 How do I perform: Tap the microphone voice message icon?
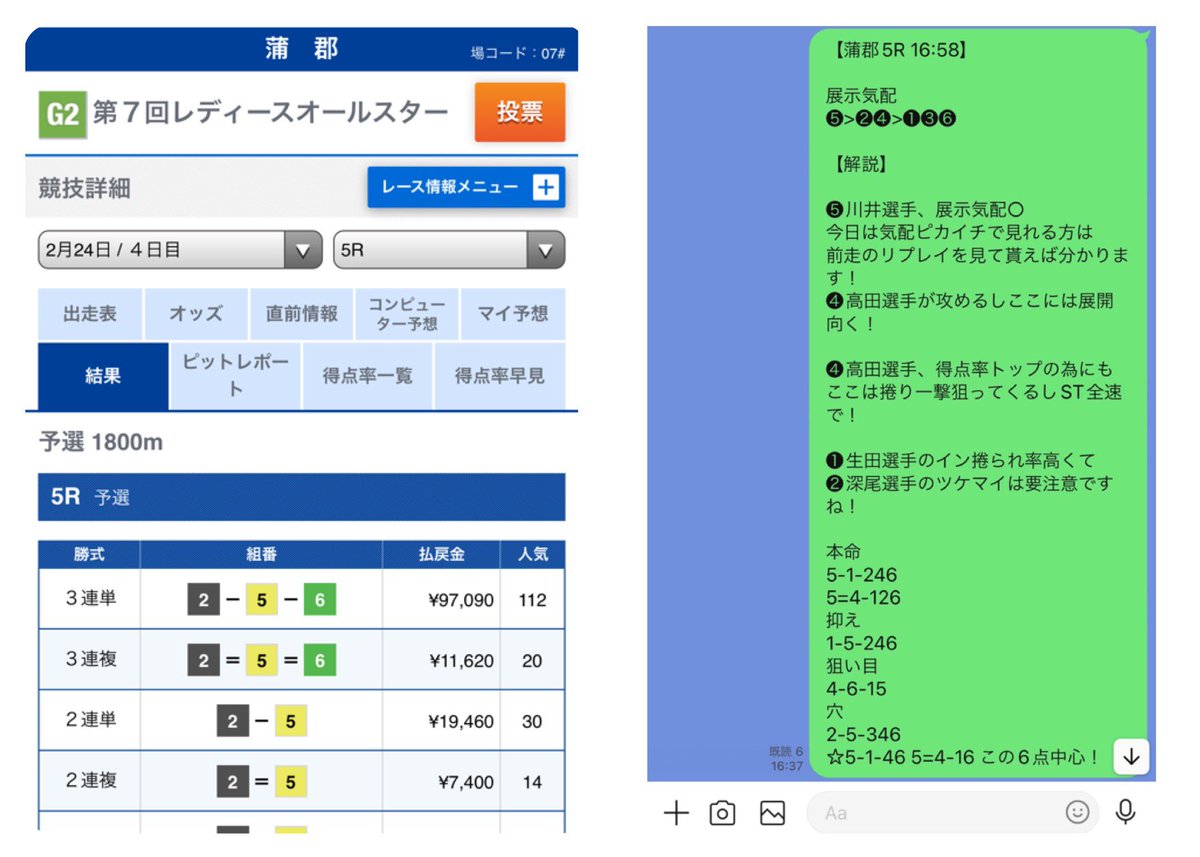1126,813
